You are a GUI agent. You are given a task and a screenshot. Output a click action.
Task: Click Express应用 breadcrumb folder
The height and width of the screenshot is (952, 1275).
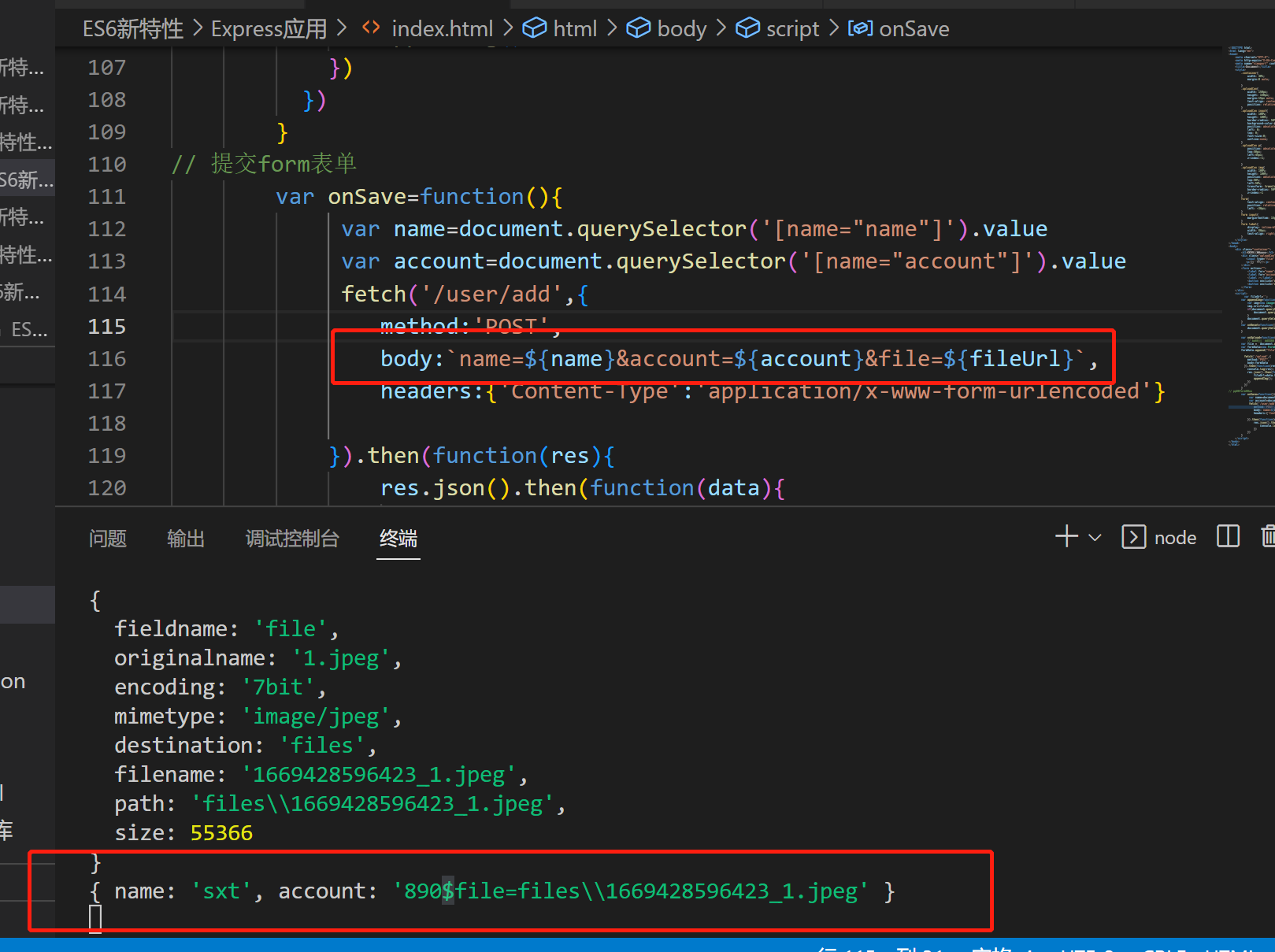[x=269, y=29]
